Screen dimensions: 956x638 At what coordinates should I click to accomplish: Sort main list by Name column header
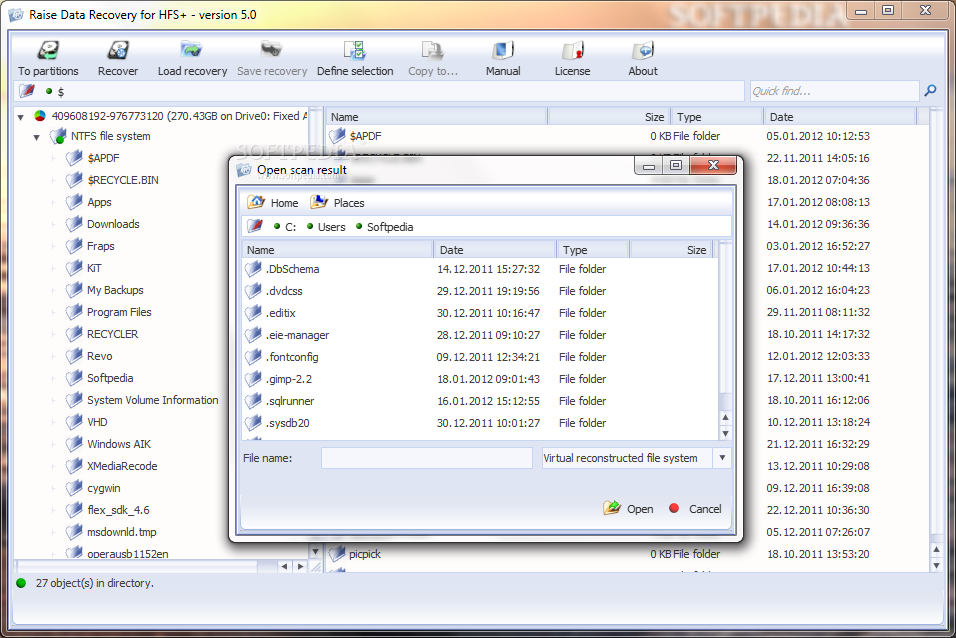437,116
